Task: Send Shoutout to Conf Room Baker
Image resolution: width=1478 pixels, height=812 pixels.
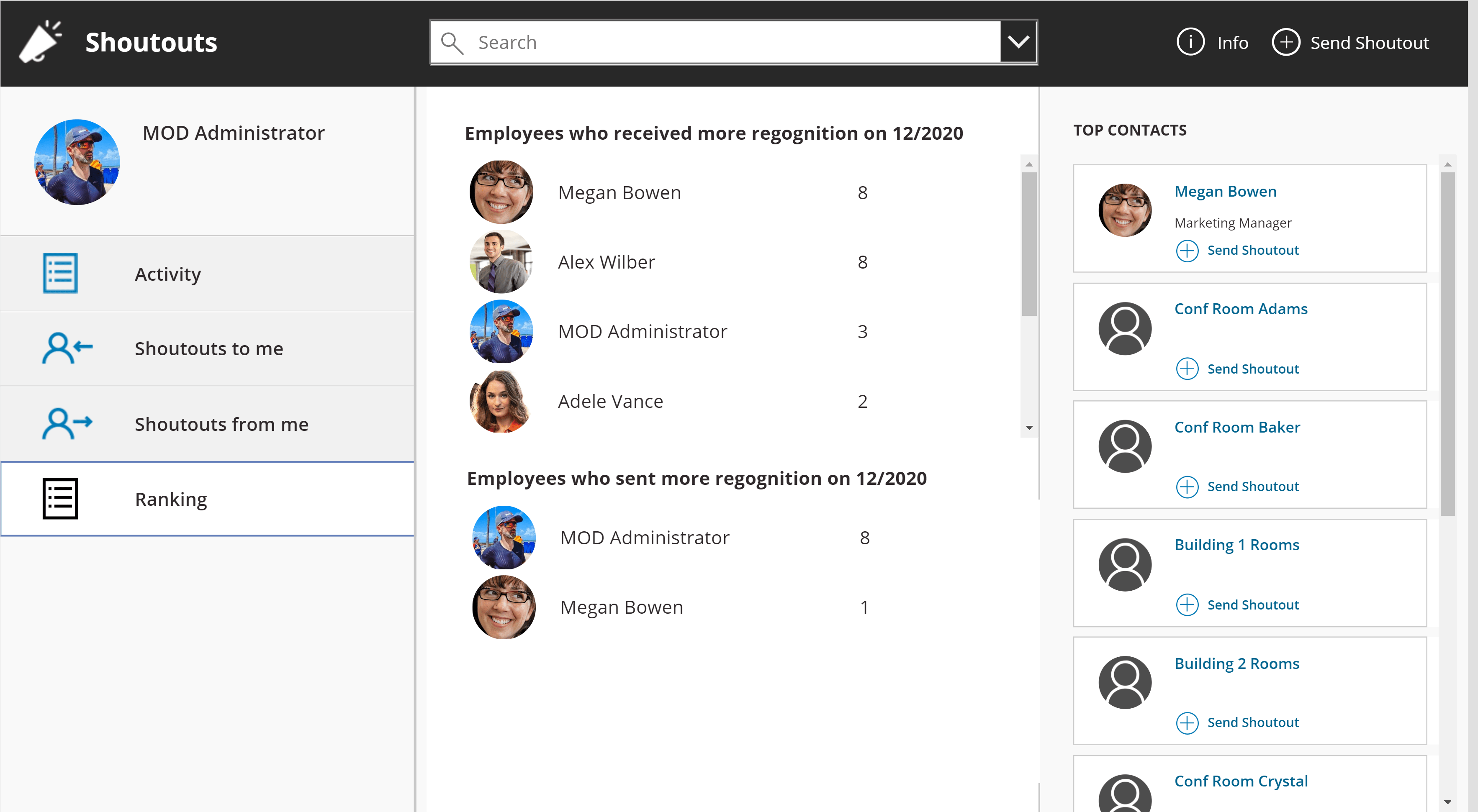Action: pos(1252,487)
